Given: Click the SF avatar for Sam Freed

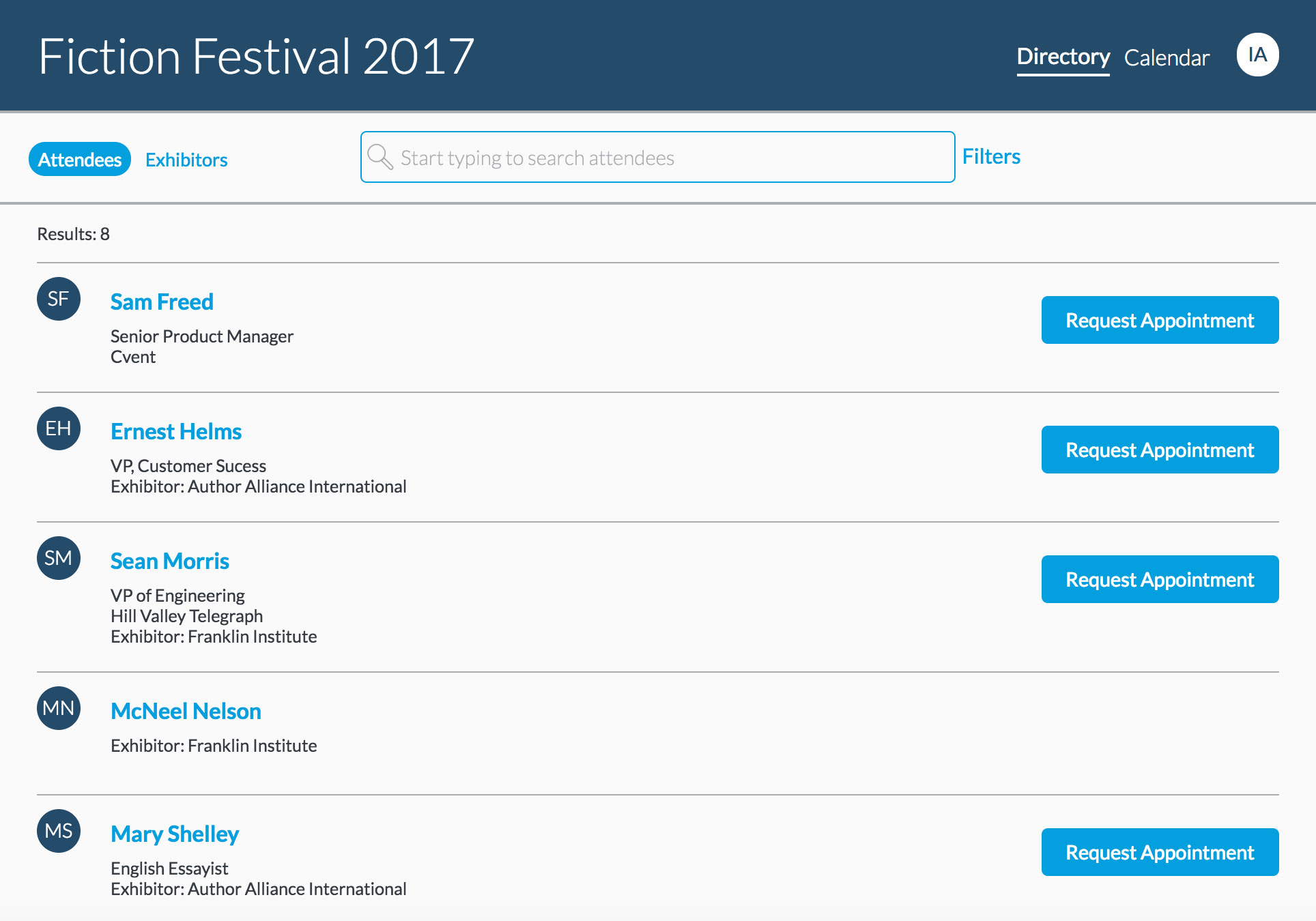Looking at the screenshot, I should (x=59, y=299).
